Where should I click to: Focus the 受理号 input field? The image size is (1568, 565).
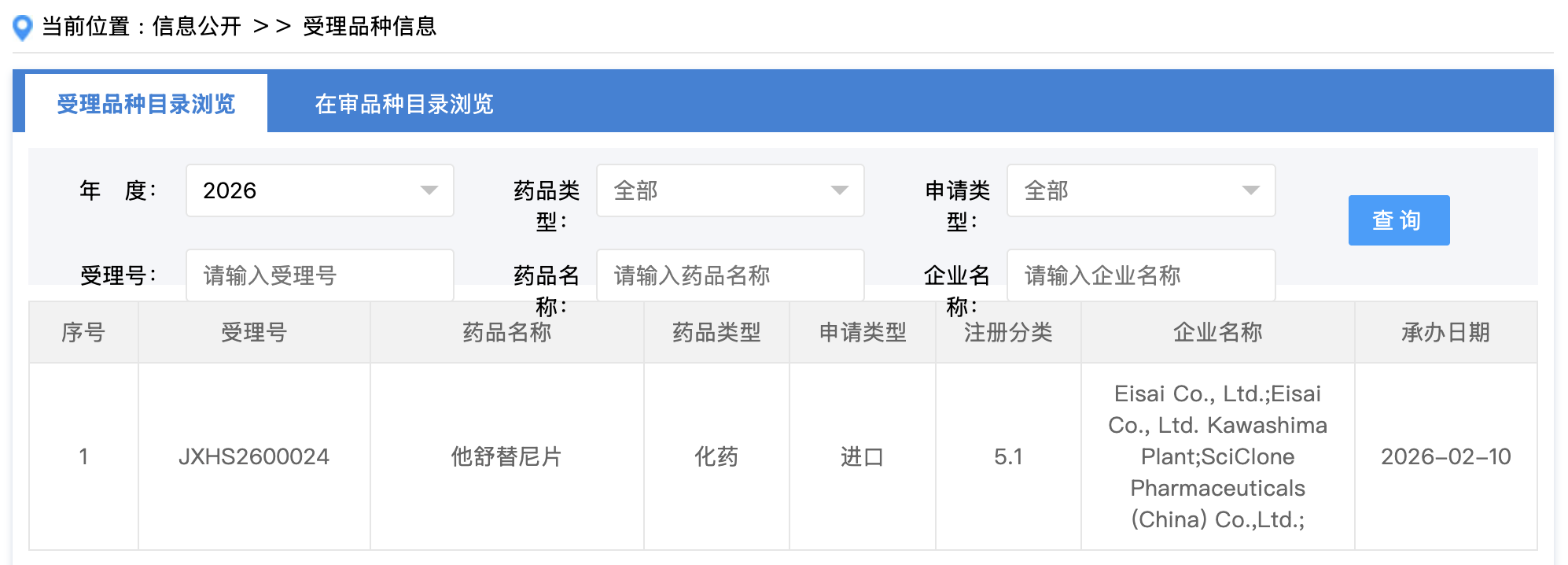[x=319, y=275]
